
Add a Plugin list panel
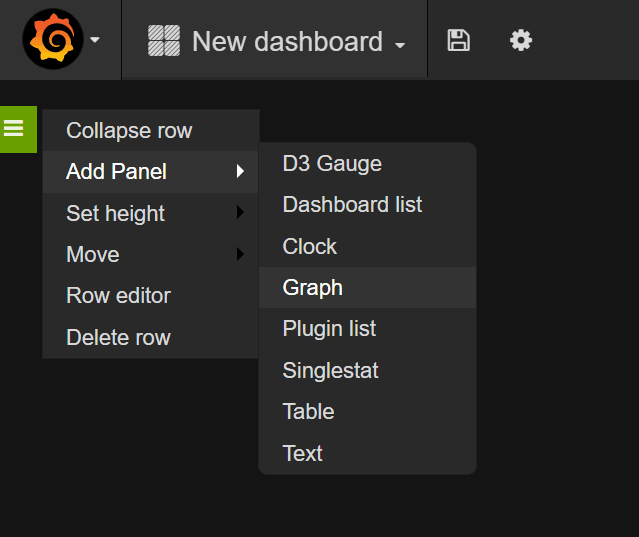368,329
